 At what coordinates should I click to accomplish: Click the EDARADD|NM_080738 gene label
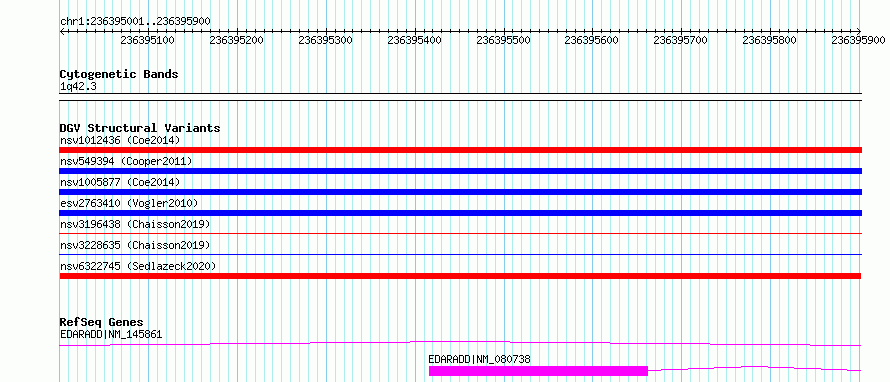pyautogui.click(x=480, y=359)
